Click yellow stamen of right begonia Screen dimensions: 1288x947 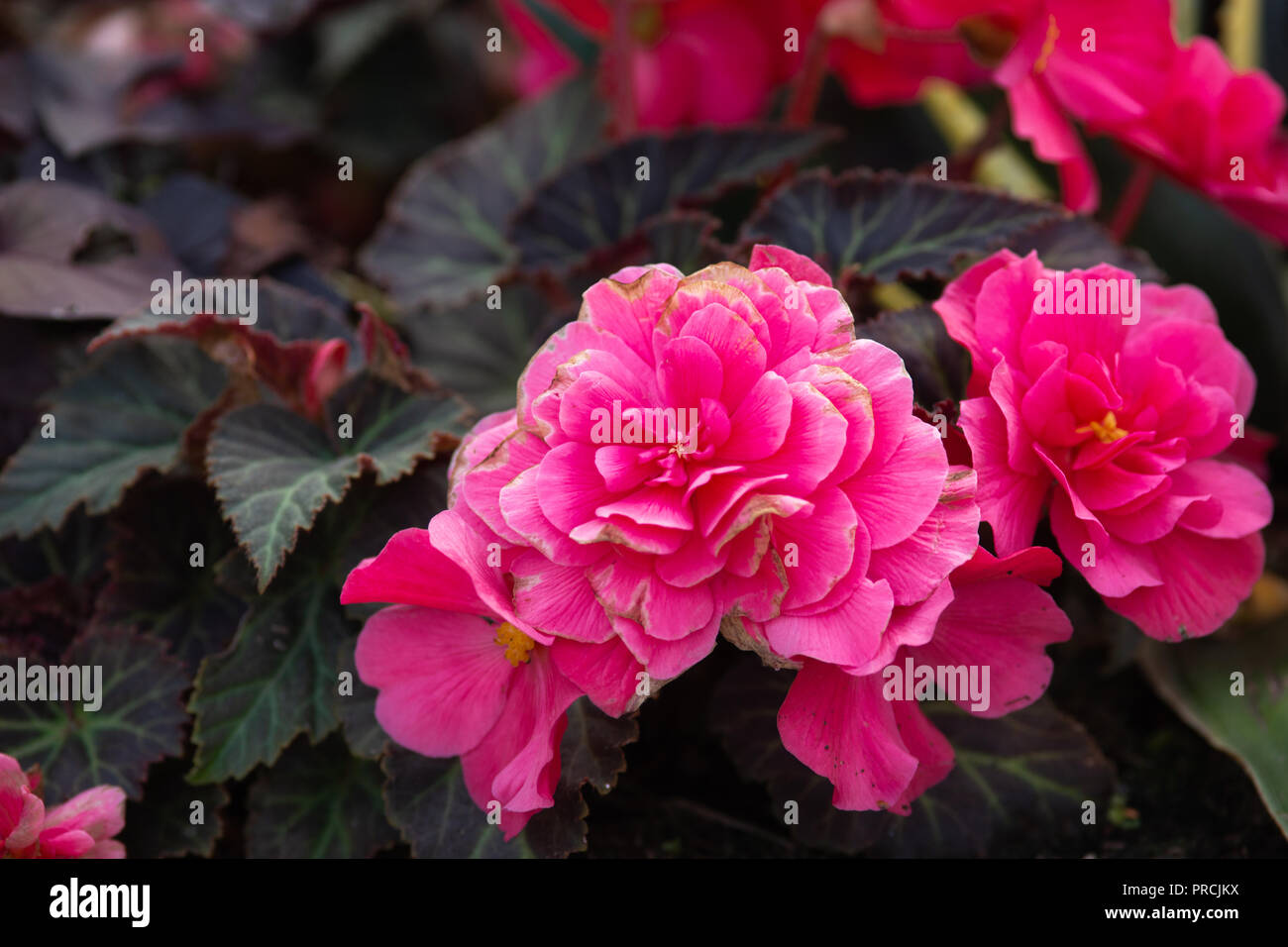coord(1104,428)
